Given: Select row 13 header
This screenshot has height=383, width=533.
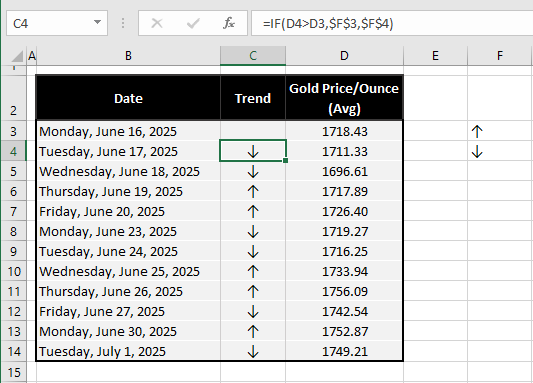Looking at the screenshot, I should click(x=13, y=331).
